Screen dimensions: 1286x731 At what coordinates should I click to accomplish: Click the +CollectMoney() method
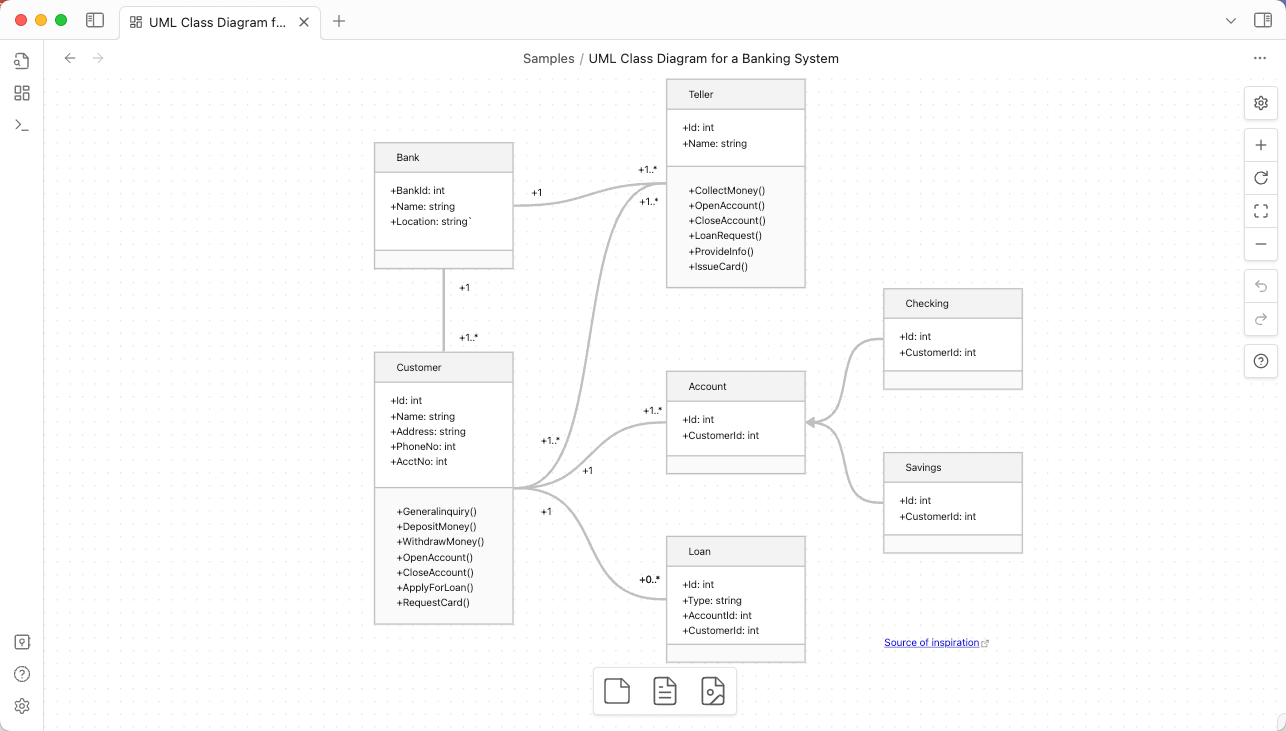[x=727, y=190]
